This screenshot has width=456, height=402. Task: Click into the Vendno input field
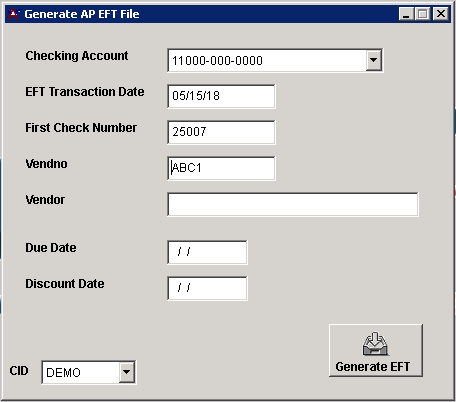pos(221,168)
